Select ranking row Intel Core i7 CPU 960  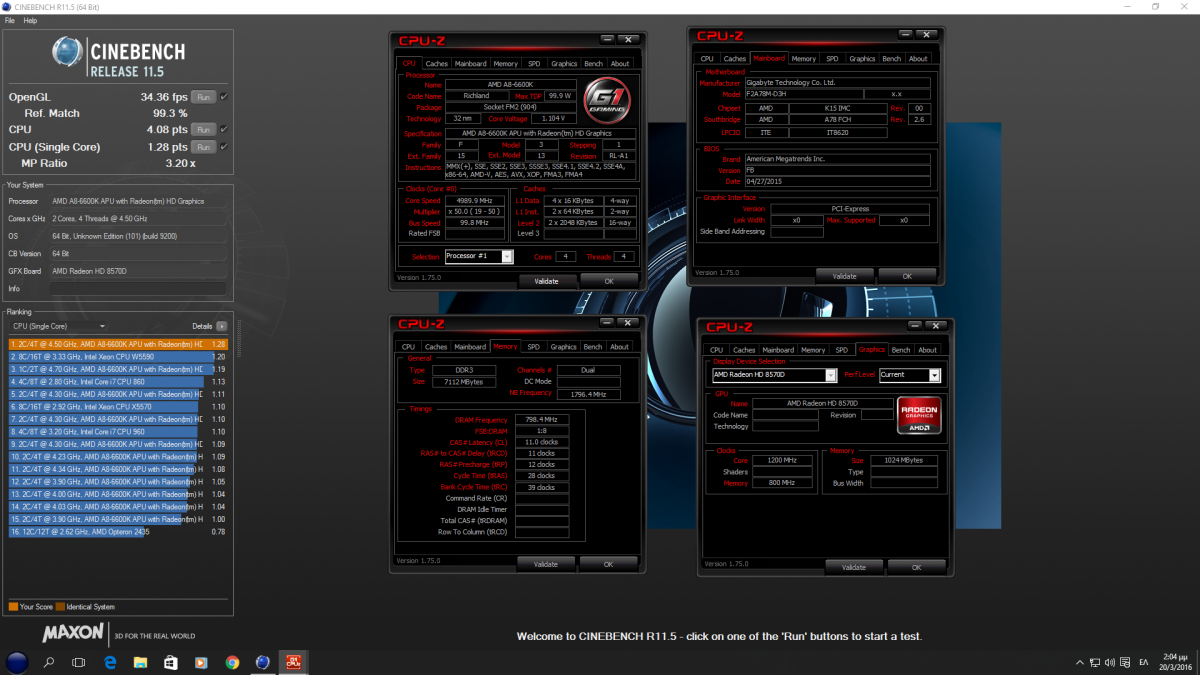click(119, 432)
